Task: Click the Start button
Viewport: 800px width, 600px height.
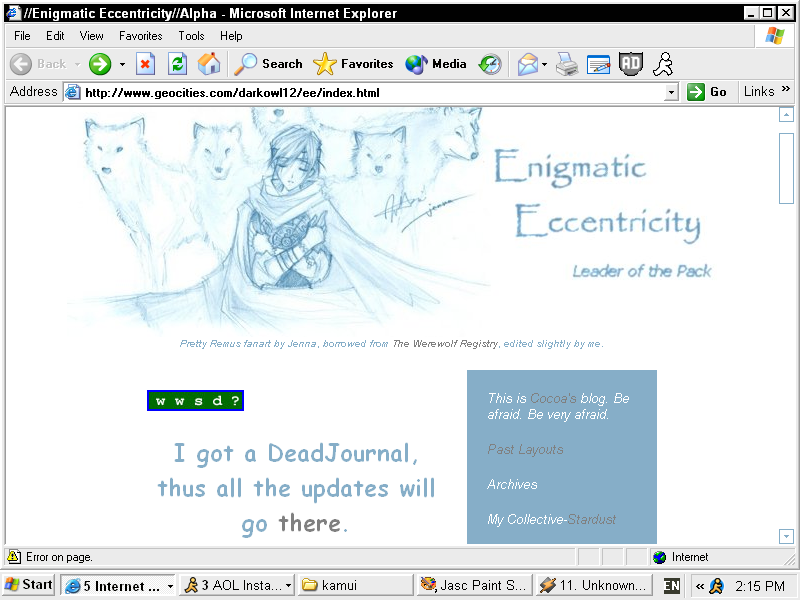Action: [x=29, y=585]
